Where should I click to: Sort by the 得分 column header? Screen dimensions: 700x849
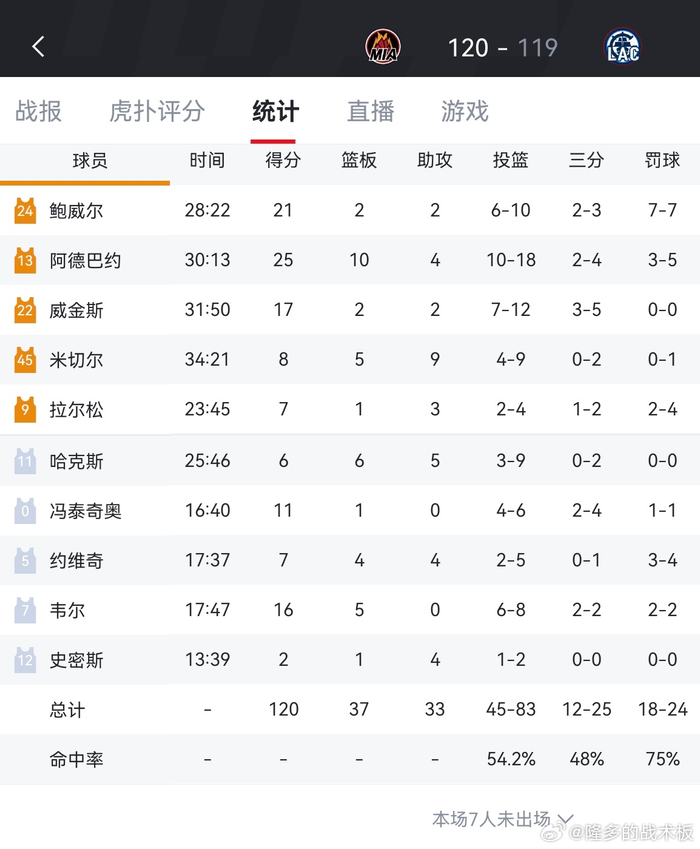[283, 160]
